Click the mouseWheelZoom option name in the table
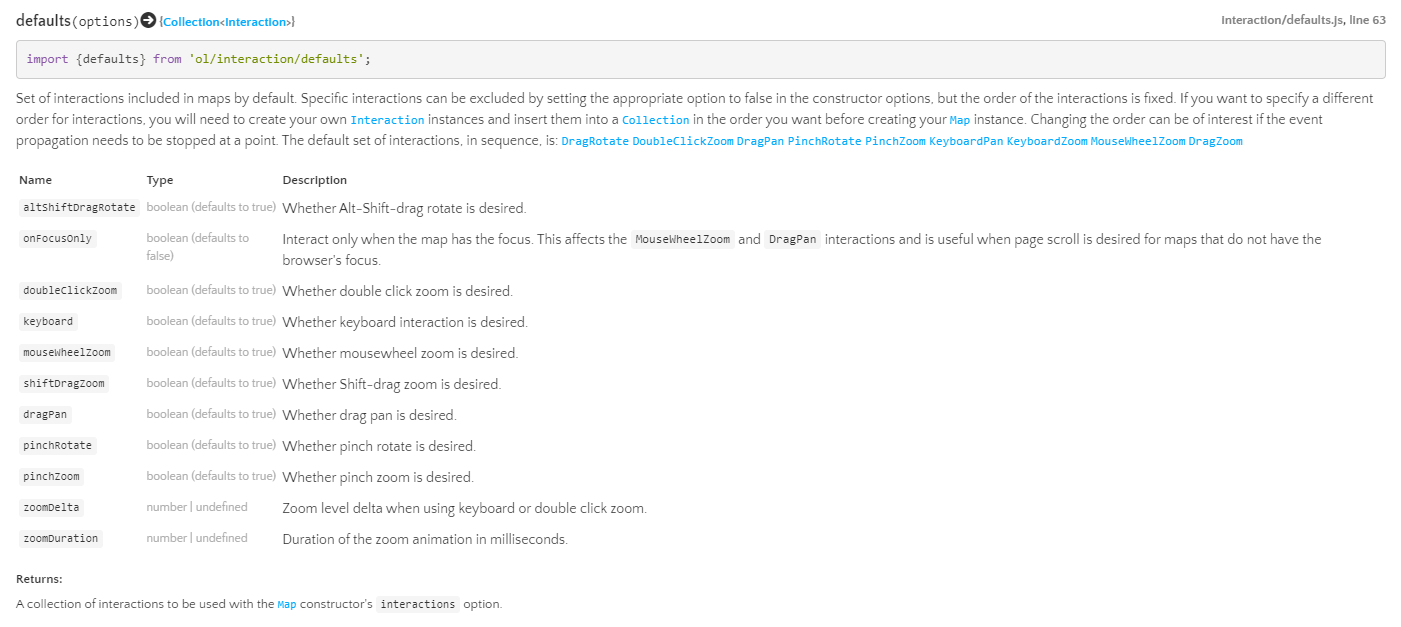Image resolution: width=1401 pixels, height=627 pixels. [67, 353]
